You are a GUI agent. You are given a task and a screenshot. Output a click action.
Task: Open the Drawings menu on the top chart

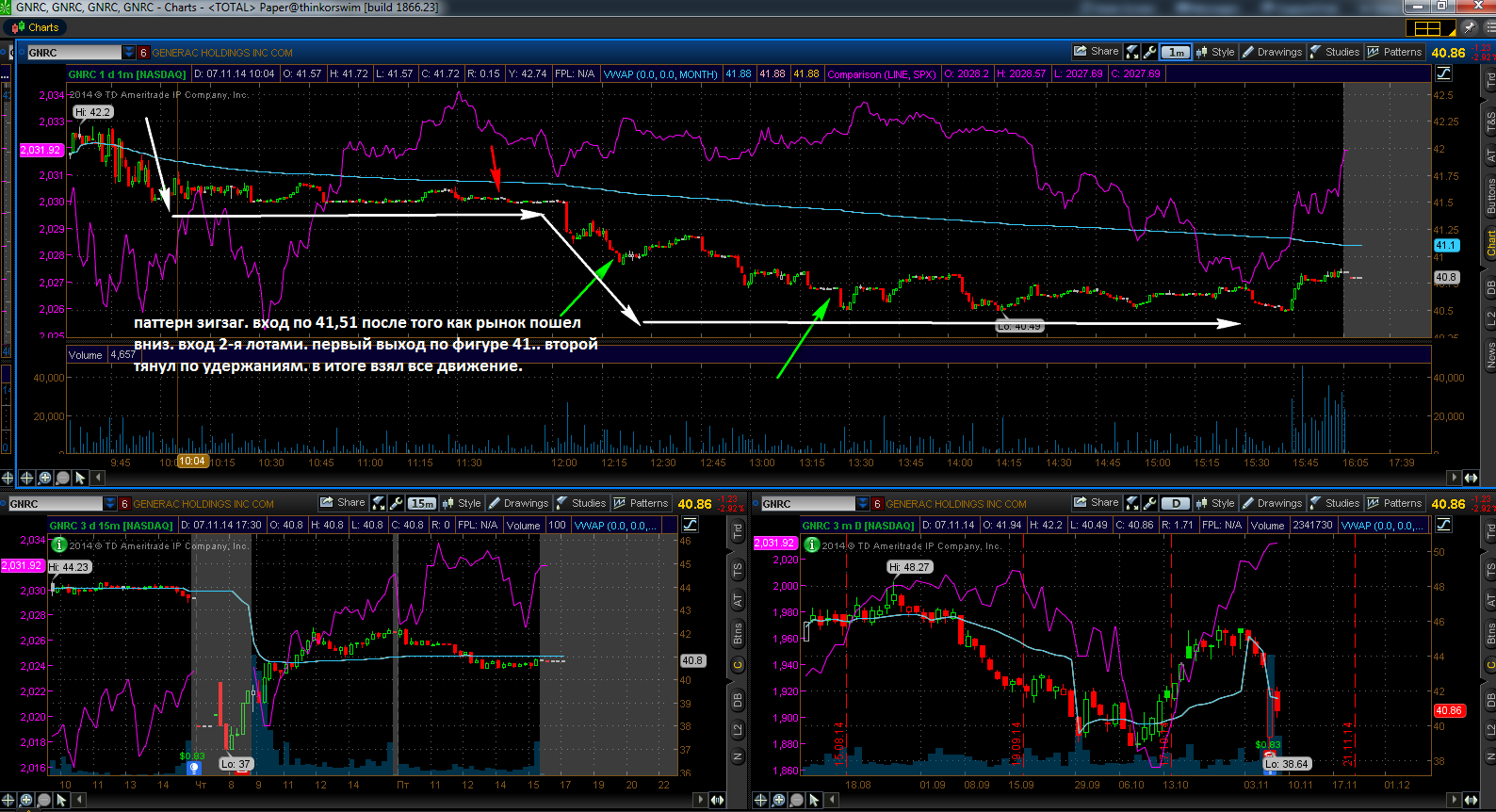coord(1272,52)
